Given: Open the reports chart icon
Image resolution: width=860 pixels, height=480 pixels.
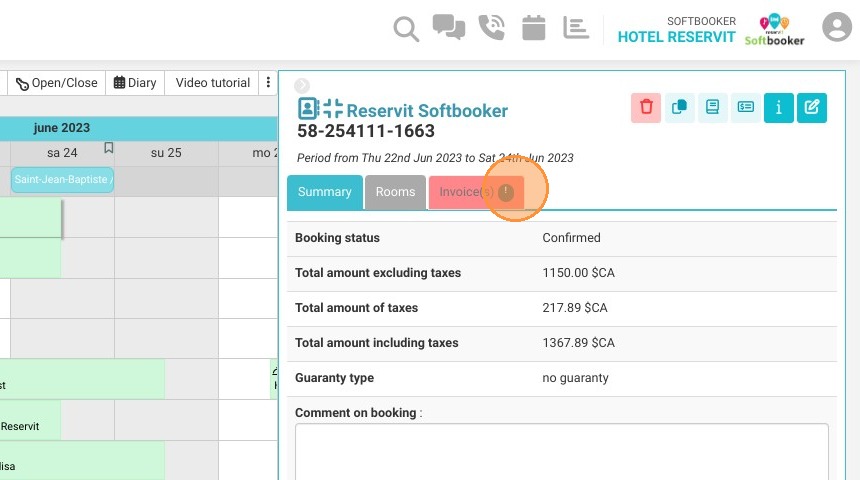Looking at the screenshot, I should [x=575, y=27].
